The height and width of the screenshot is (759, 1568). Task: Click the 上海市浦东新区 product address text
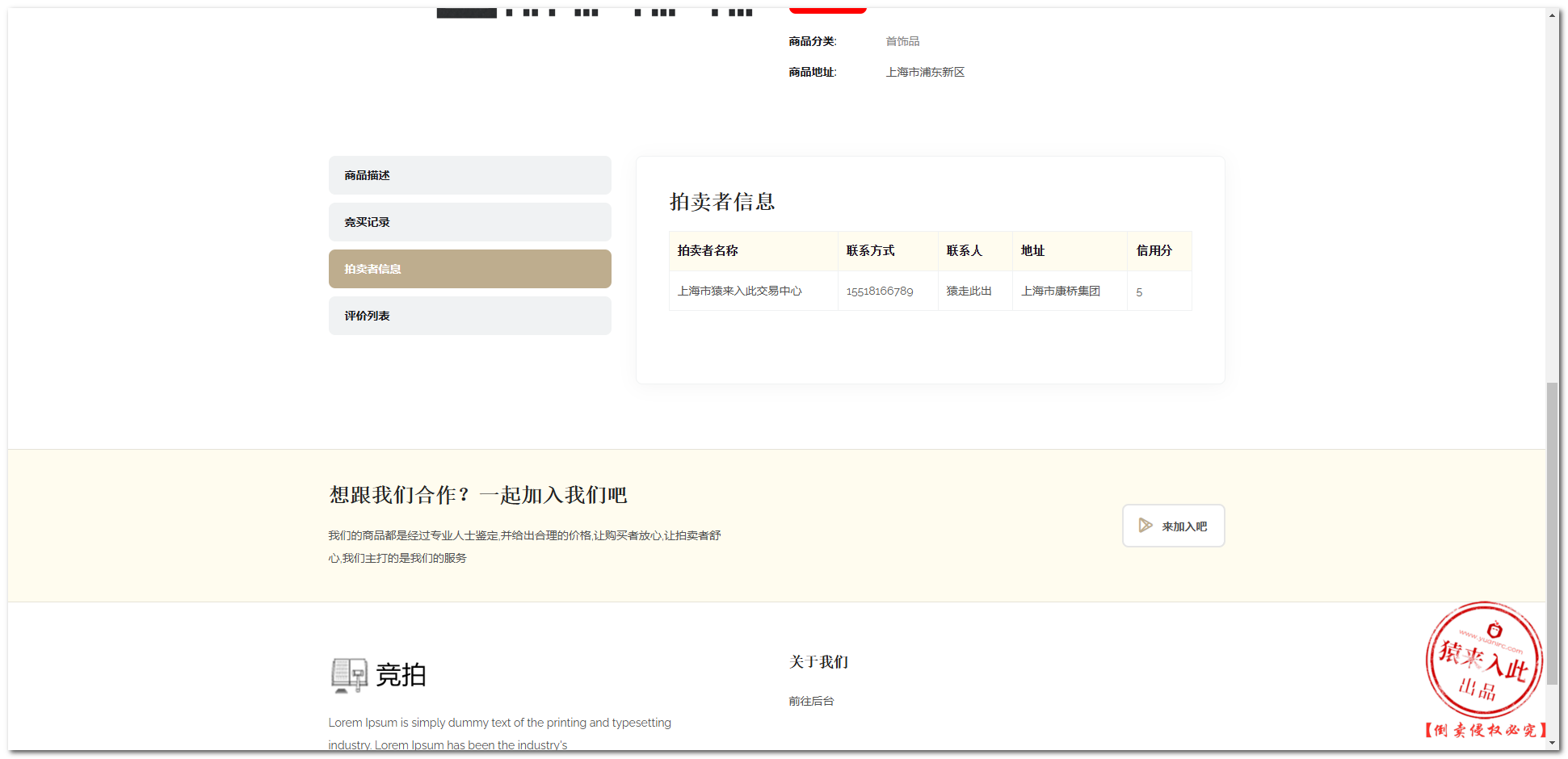[925, 73]
